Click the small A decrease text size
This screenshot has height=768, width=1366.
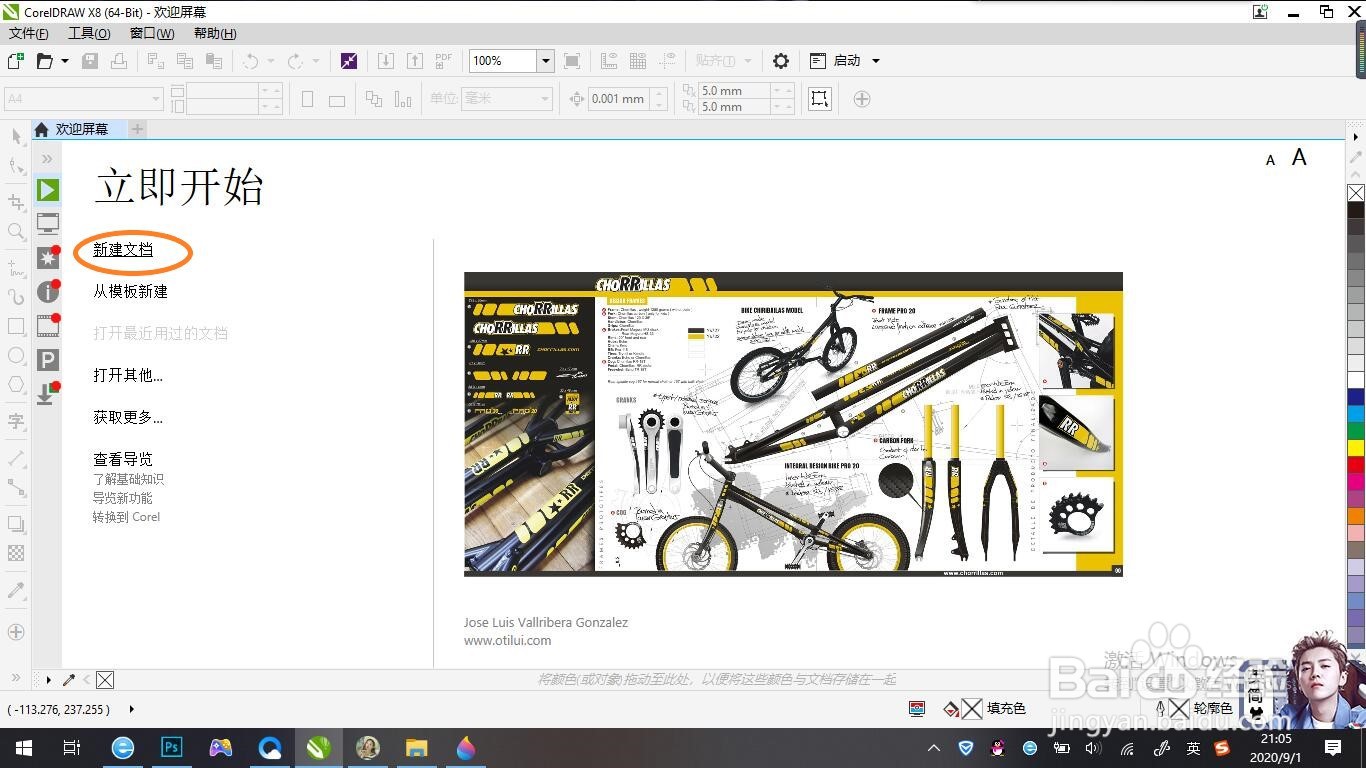1271,160
